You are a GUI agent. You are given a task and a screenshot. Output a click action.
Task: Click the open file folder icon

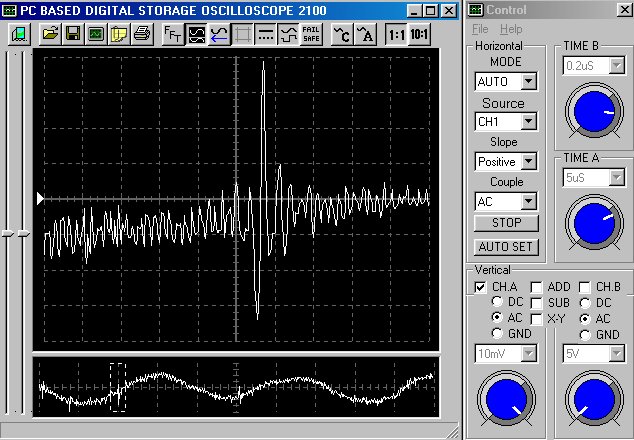tap(50, 33)
